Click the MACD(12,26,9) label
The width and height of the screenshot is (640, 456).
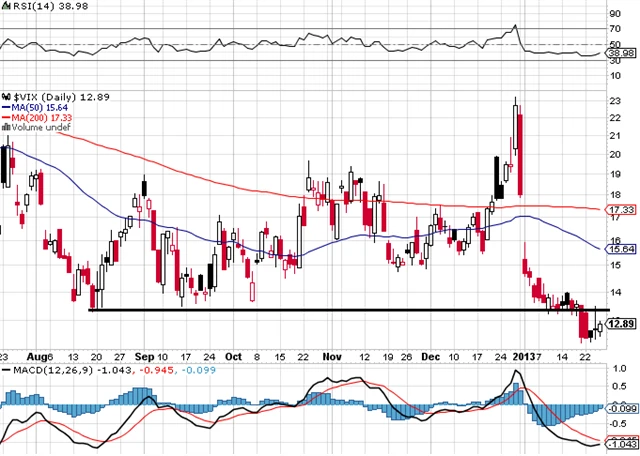pos(47,371)
